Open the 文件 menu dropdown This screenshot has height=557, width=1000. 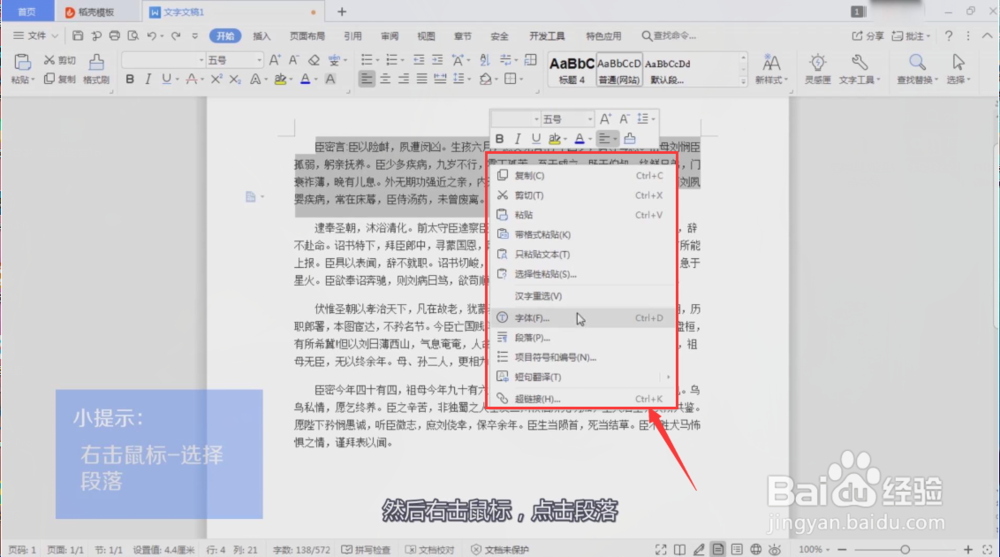[36, 36]
